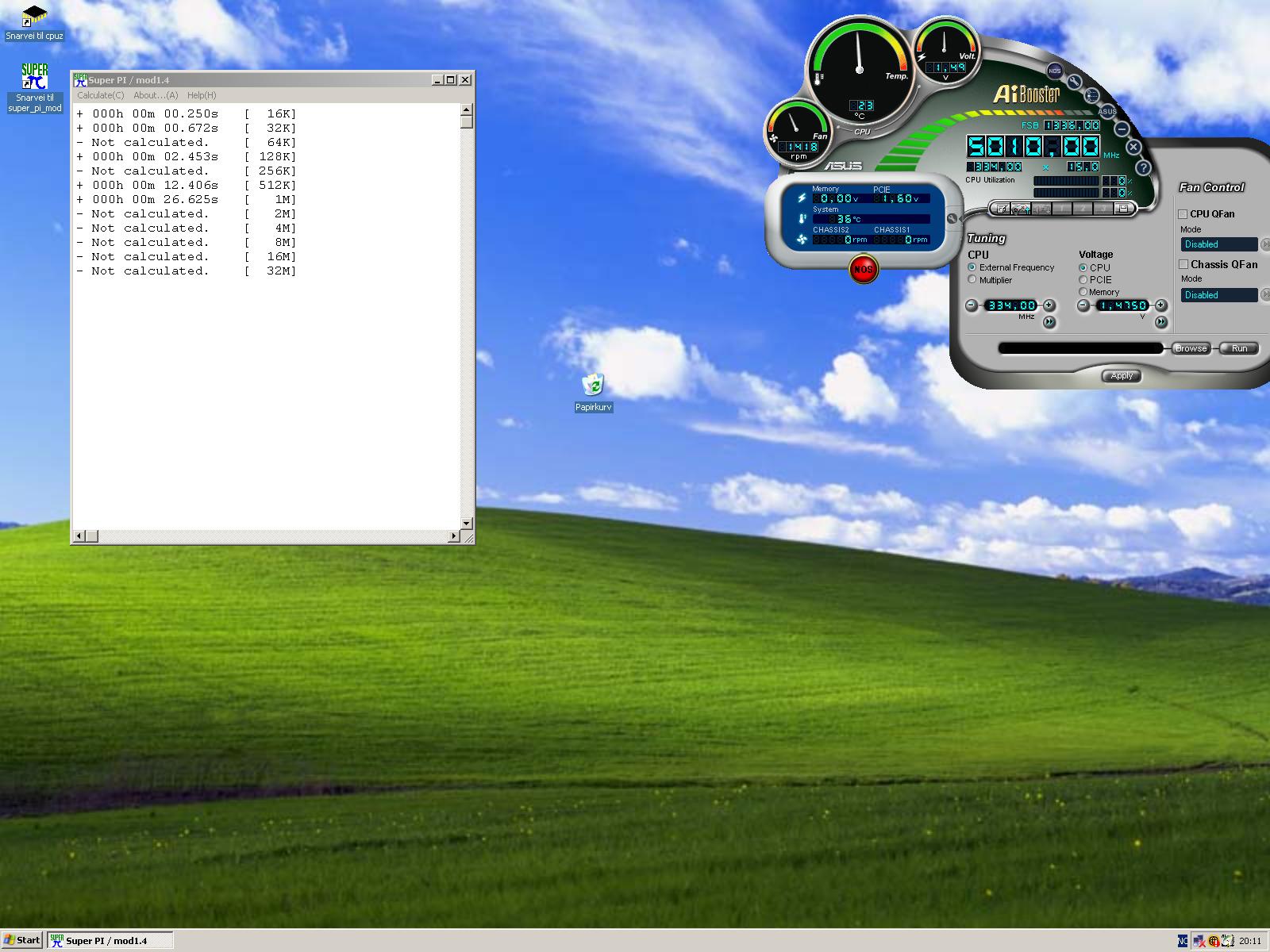Image resolution: width=1270 pixels, height=952 pixels.
Task: Increase voltage with plus button
Action: [1160, 305]
